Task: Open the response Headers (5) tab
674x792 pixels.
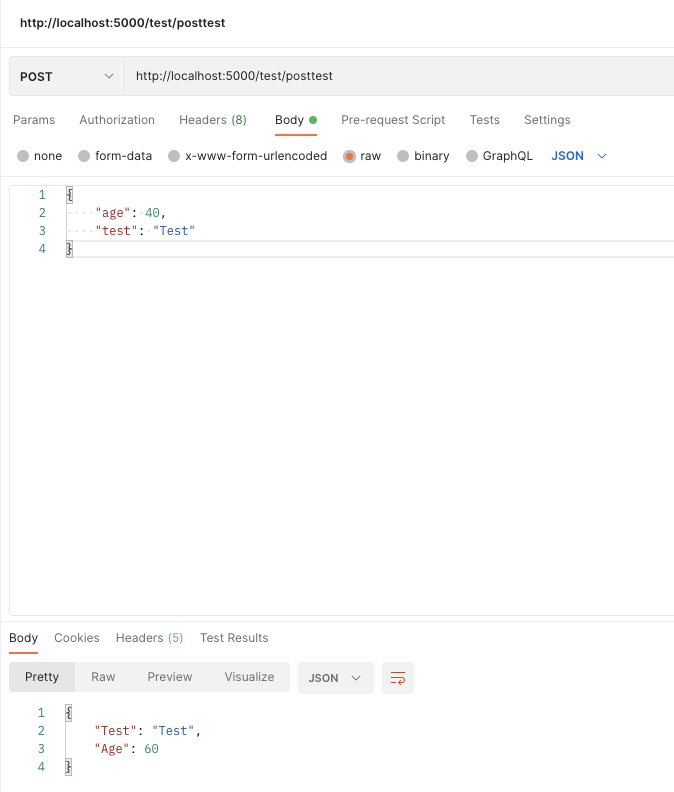Action: click(149, 638)
